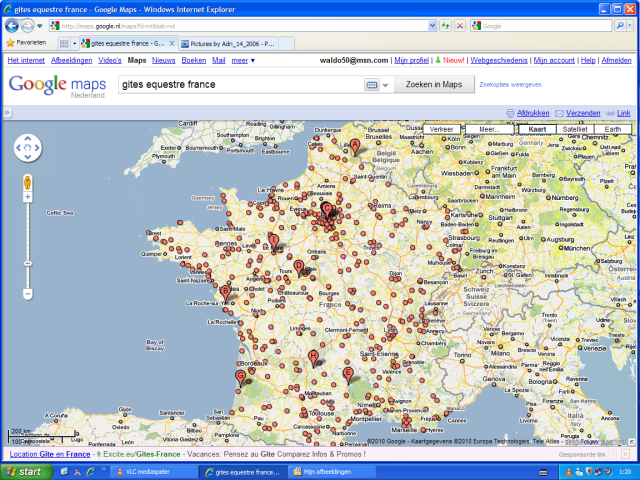Click the Link permalink option
The image size is (640, 480).
pos(623,113)
